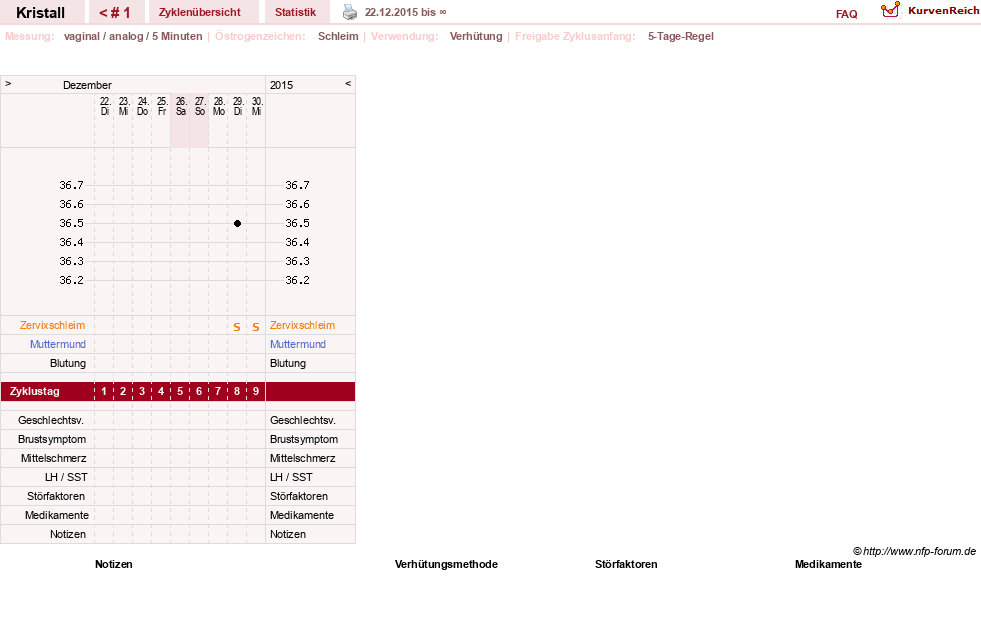Click the left Brustsymptom row label
The image size is (981, 623).
[52, 439]
